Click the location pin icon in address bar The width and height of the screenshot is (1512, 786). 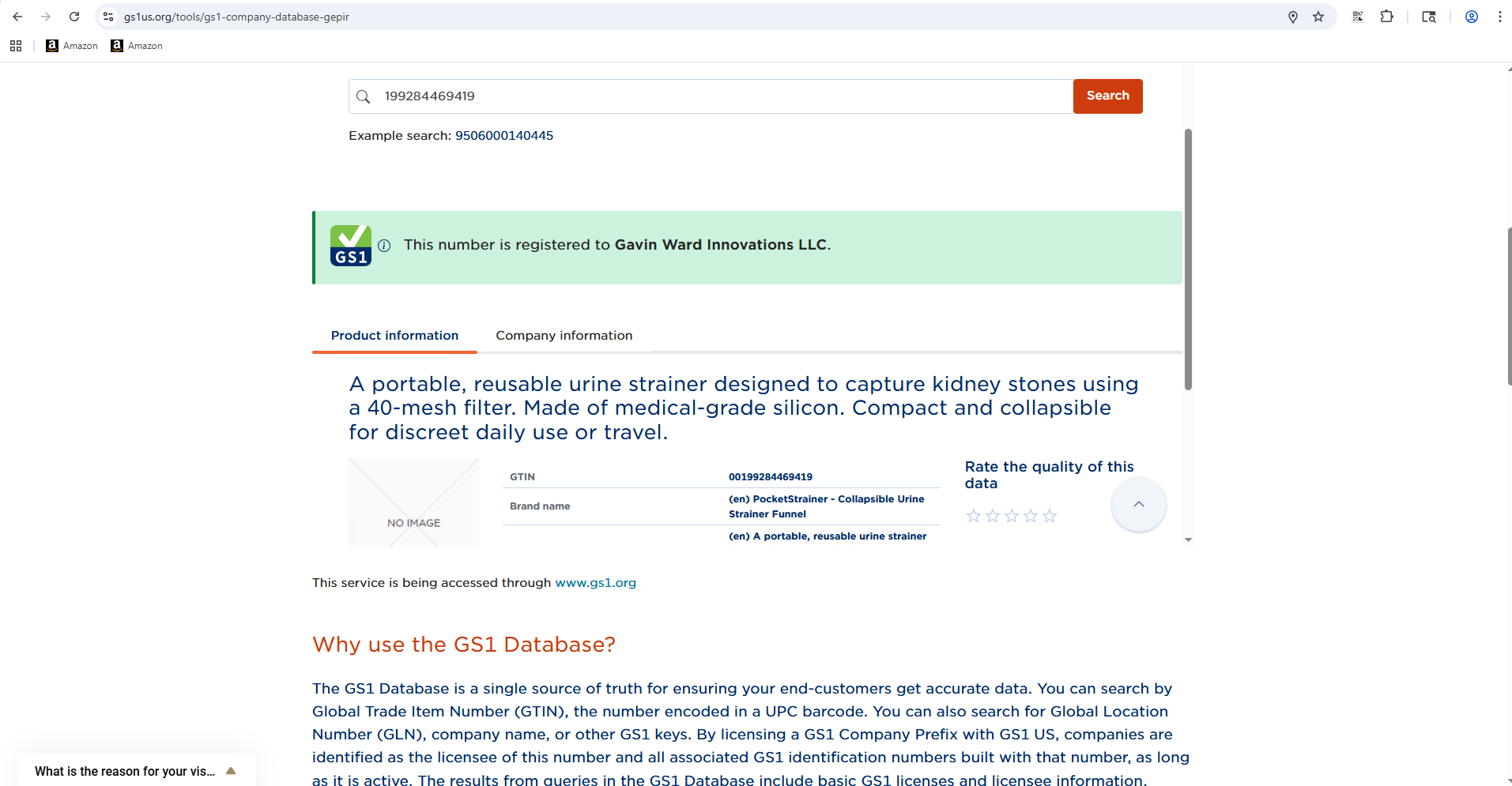[1293, 17]
